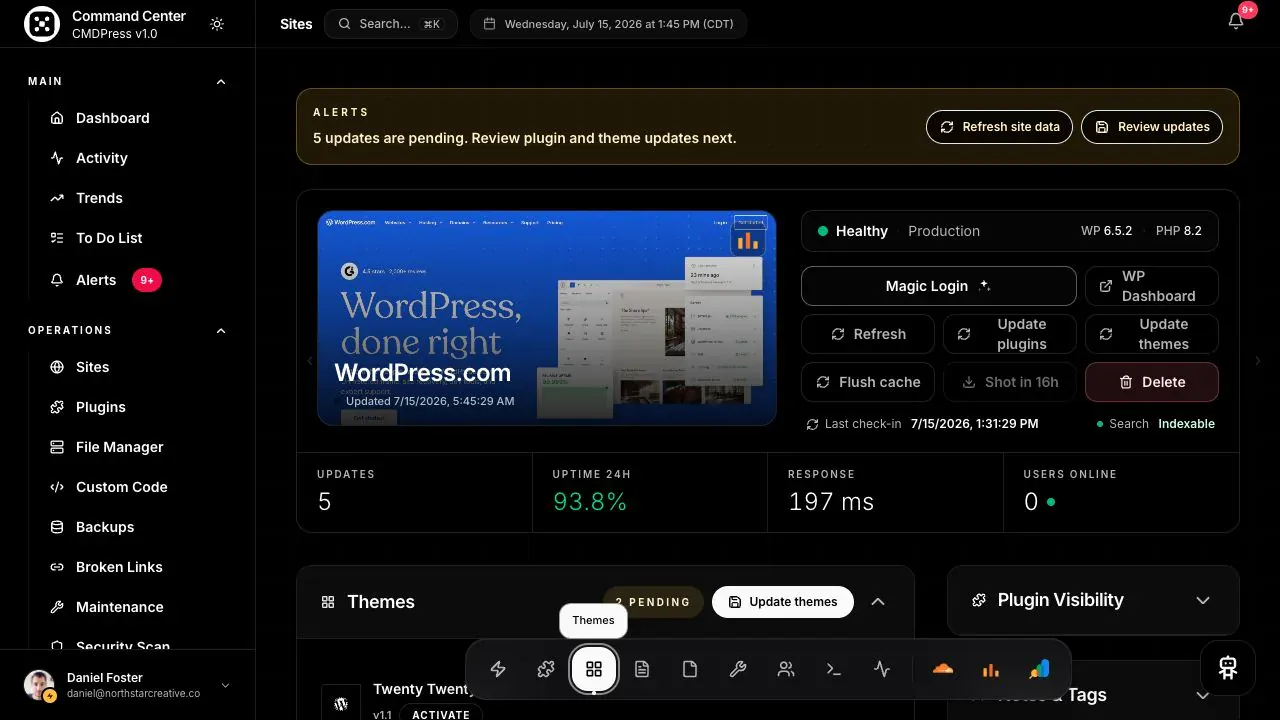Click the Delete site button
This screenshot has width=1280, height=720.
tap(1151, 382)
